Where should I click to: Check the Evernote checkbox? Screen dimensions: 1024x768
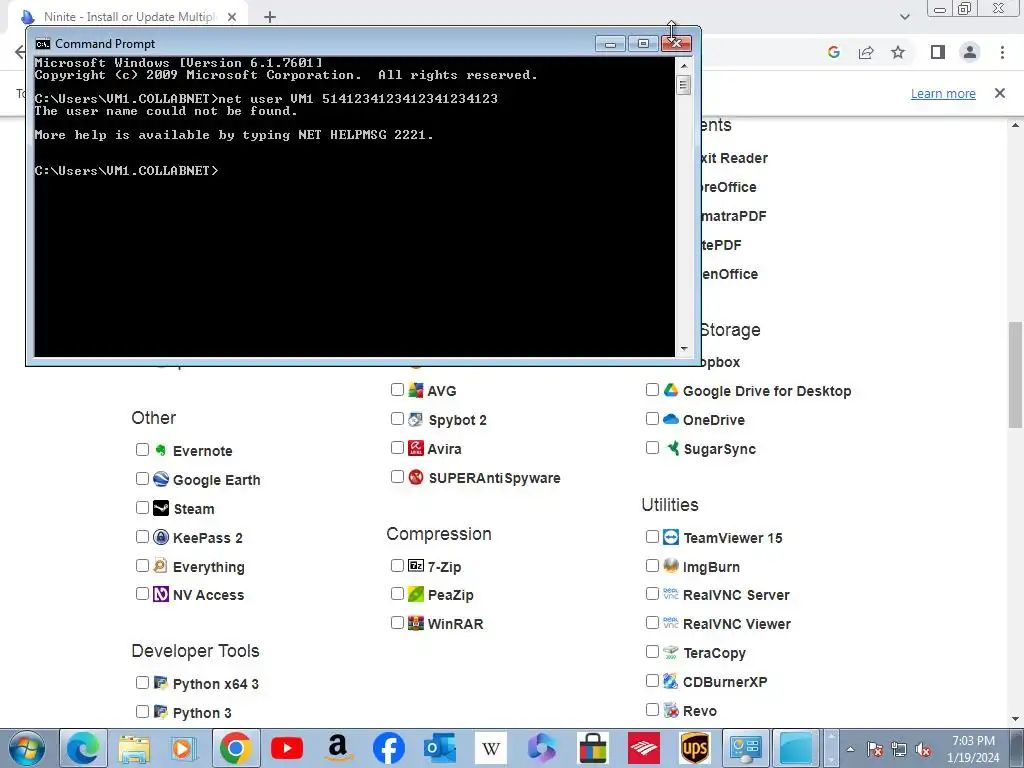(x=142, y=449)
